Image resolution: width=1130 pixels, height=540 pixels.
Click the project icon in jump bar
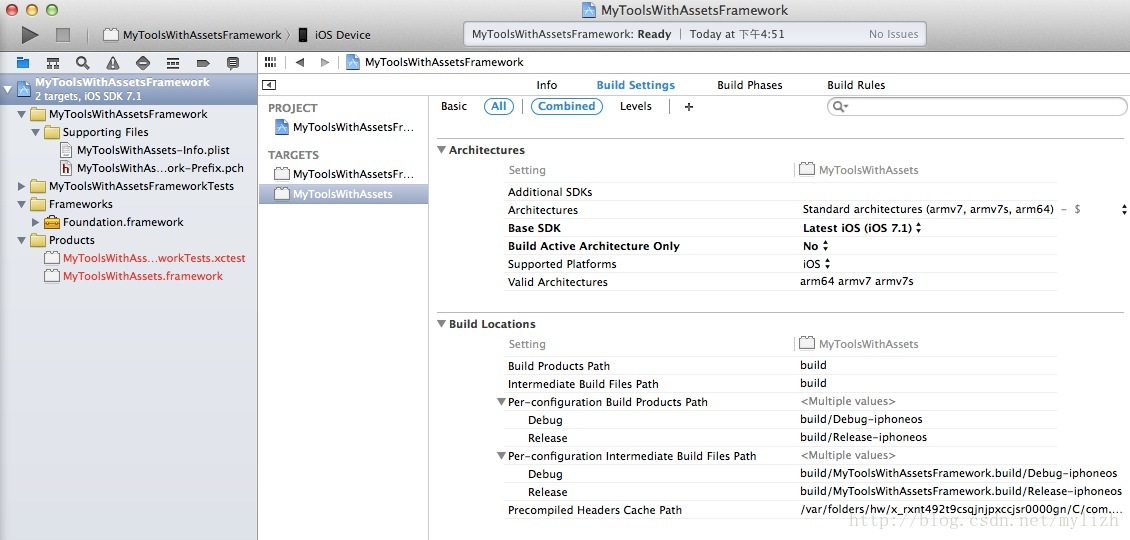[353, 62]
